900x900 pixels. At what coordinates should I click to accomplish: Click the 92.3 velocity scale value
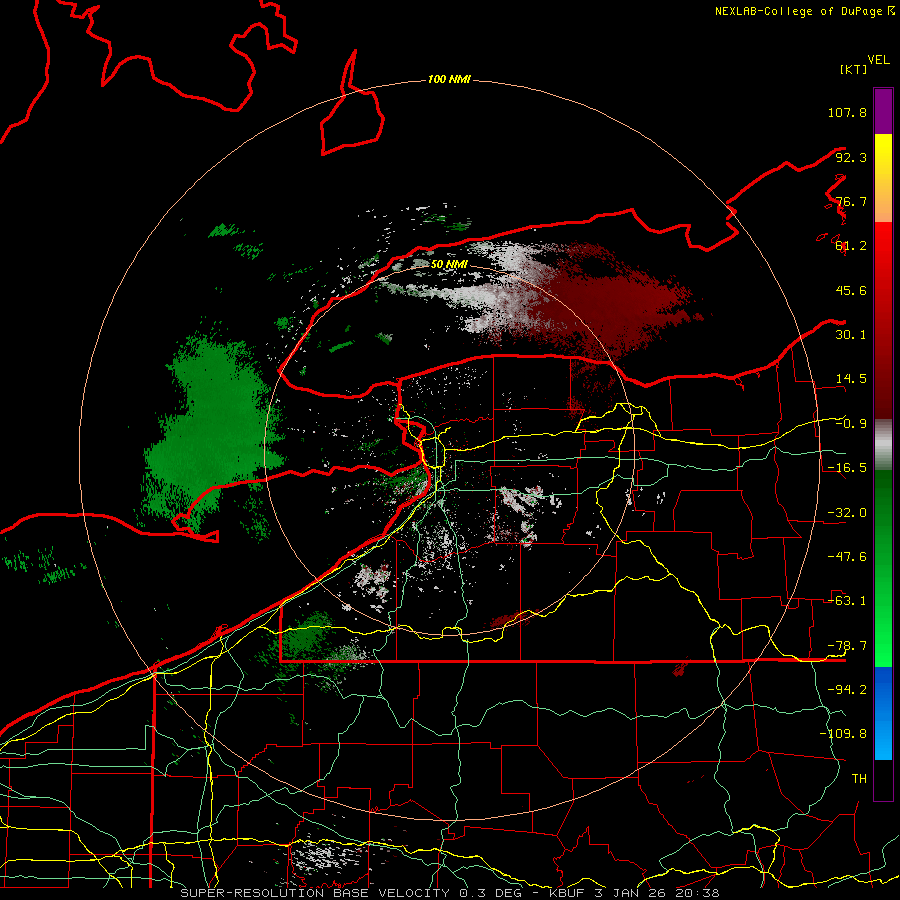851,157
